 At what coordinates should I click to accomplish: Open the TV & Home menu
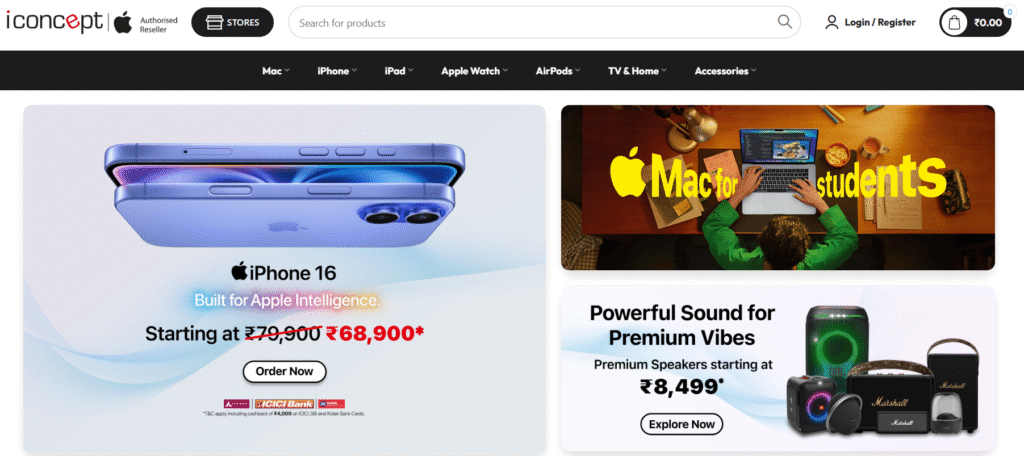point(637,71)
